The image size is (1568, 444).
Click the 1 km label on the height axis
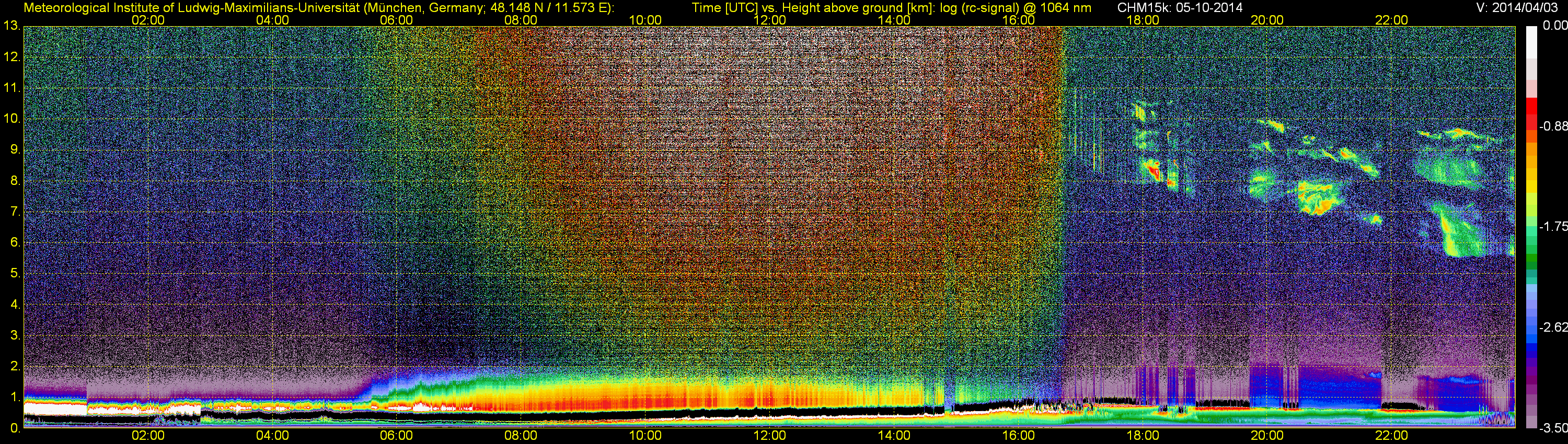click(15, 397)
